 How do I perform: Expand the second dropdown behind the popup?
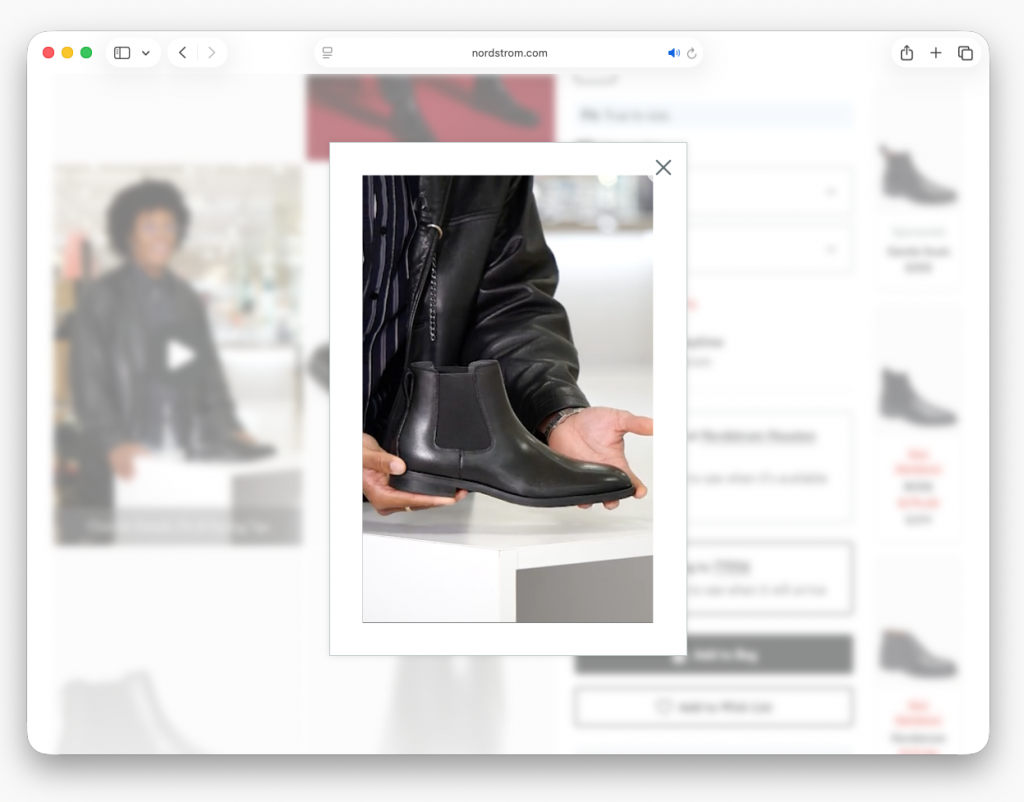[x=831, y=249]
